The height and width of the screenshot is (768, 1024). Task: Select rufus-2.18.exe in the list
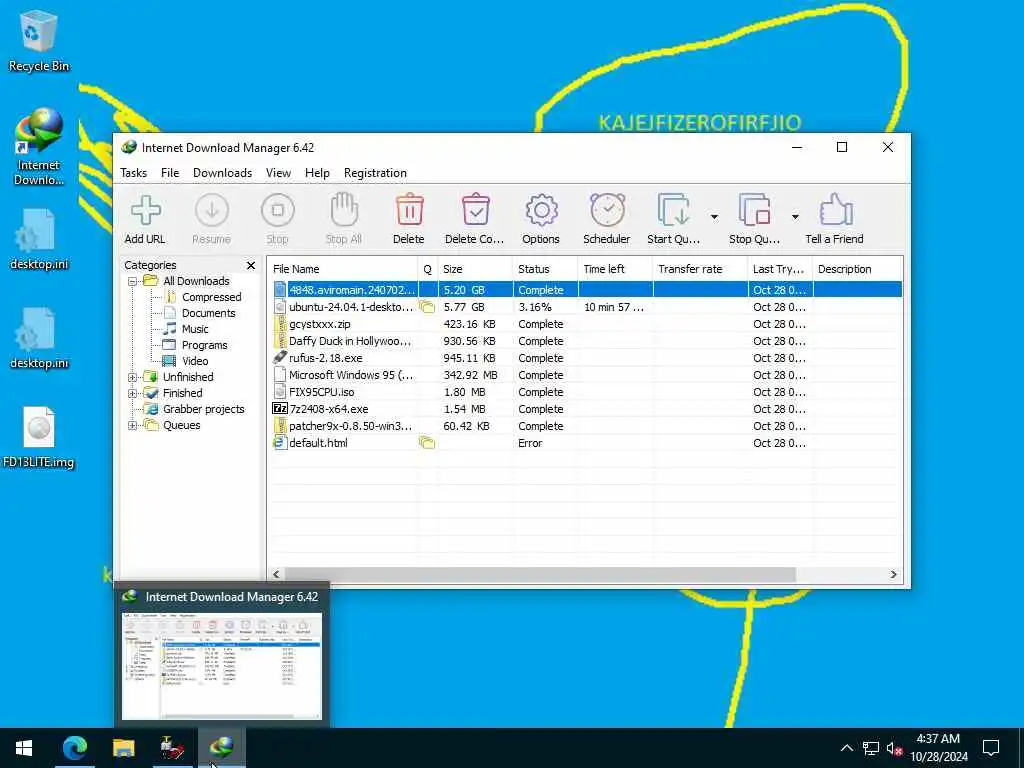586,358
